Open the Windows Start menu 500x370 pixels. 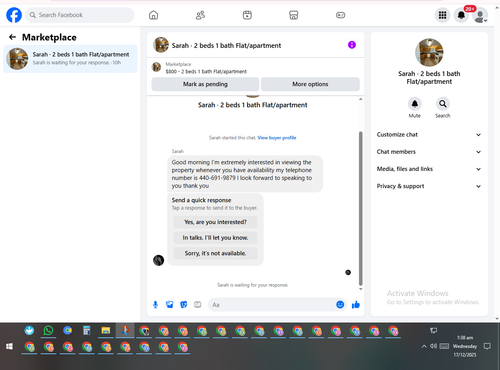pos(9,347)
